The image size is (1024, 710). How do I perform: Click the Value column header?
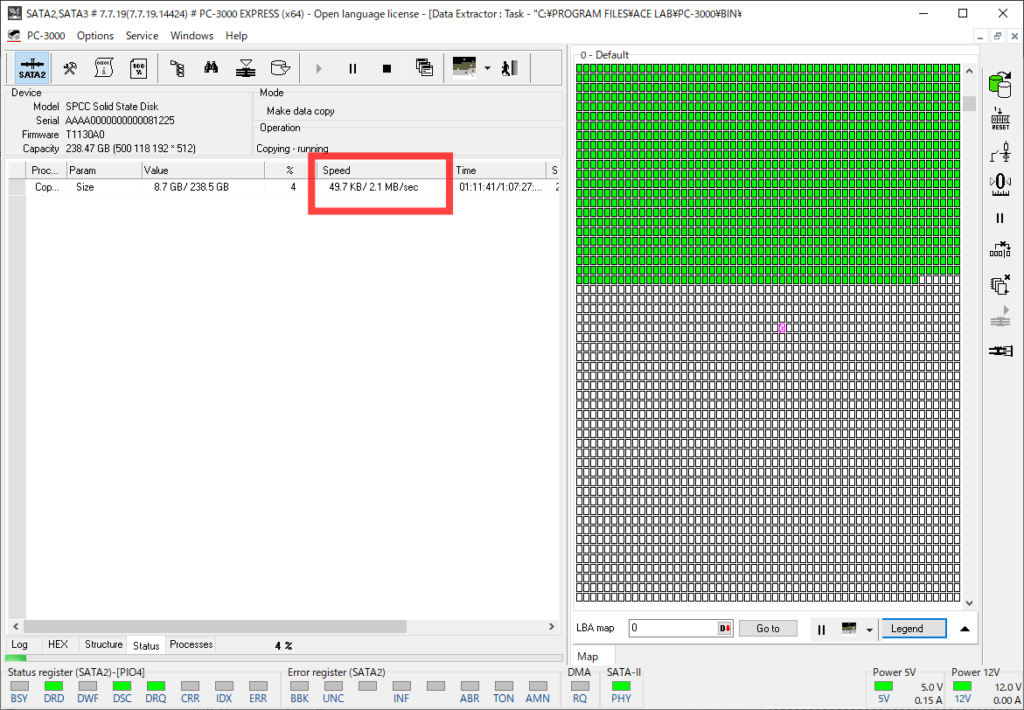(202, 170)
